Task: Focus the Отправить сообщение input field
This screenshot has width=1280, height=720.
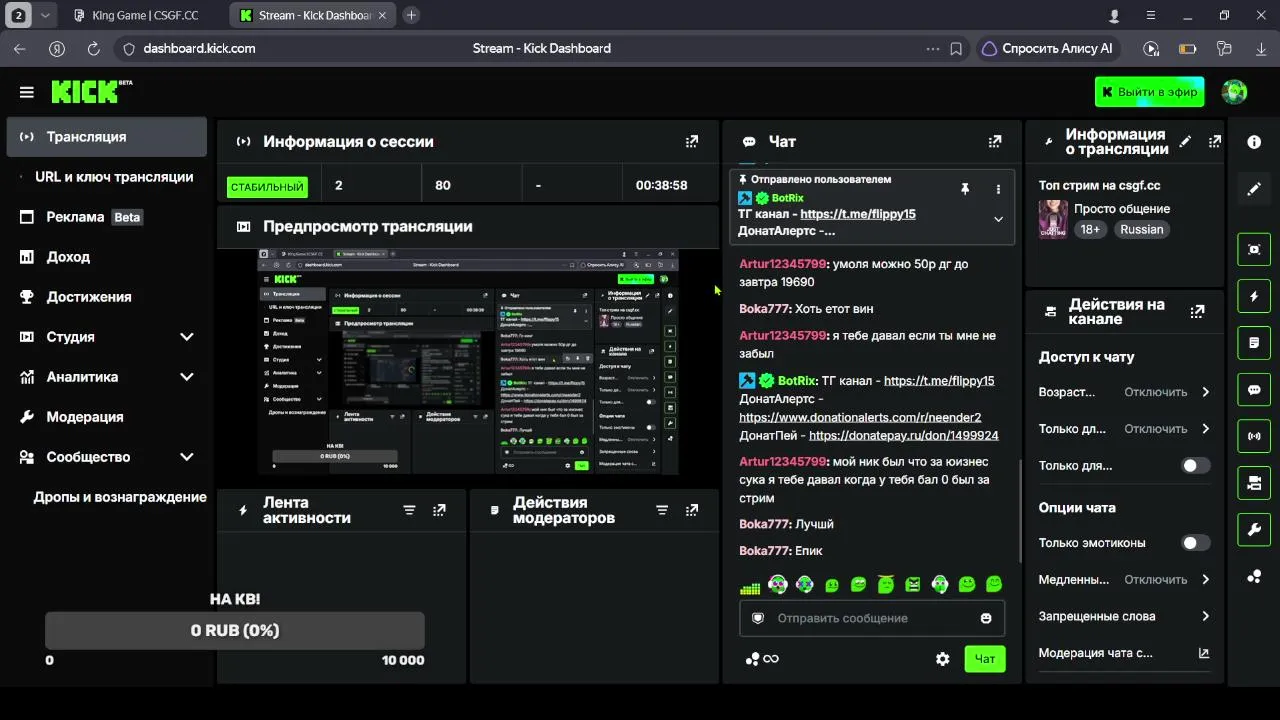Action: pyautogui.click(x=872, y=618)
